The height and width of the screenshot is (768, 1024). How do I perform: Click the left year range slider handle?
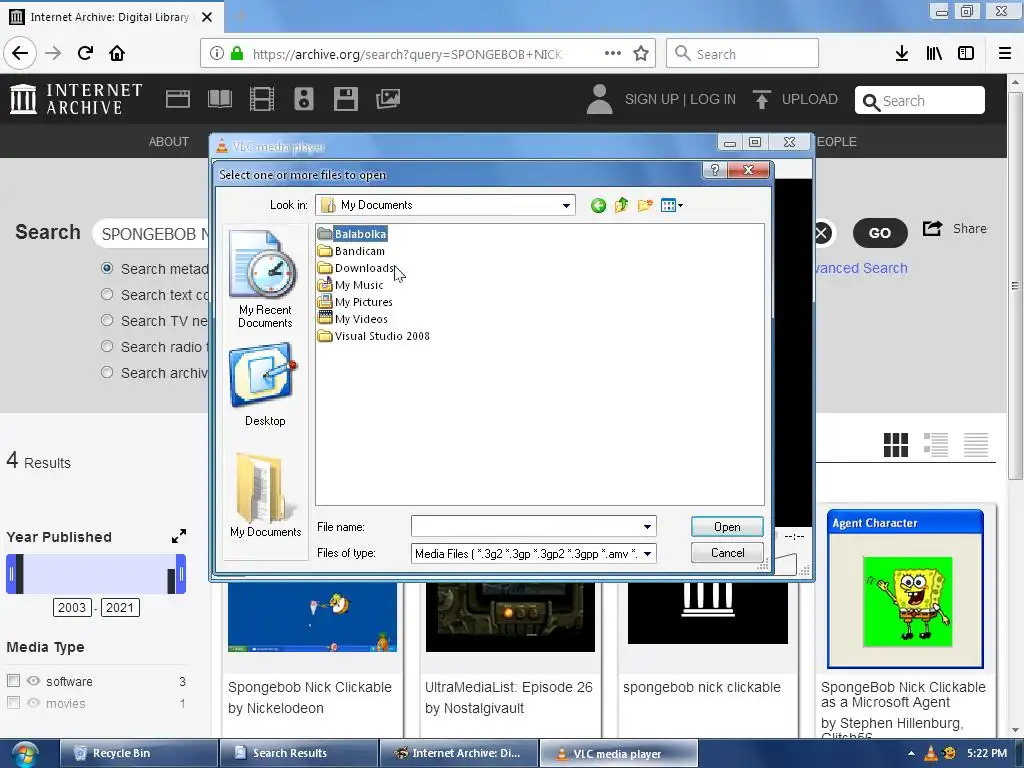pos(11,575)
